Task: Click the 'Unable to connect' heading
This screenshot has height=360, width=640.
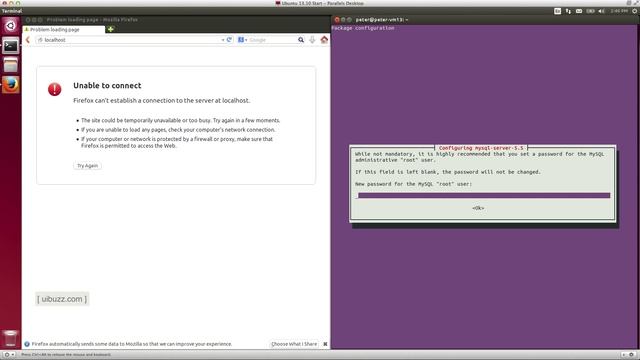Action: [x=107, y=85]
